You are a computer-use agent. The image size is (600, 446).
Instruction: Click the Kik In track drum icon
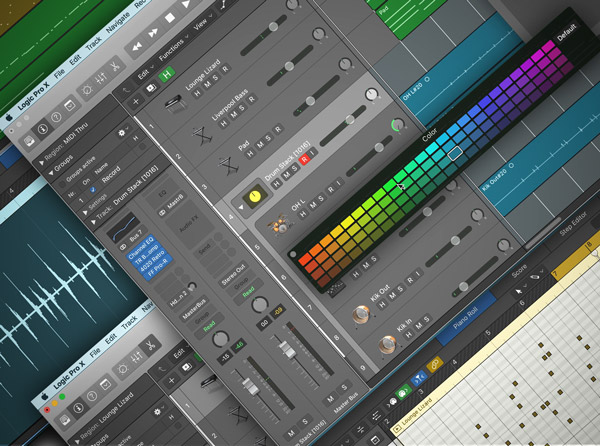point(387,344)
